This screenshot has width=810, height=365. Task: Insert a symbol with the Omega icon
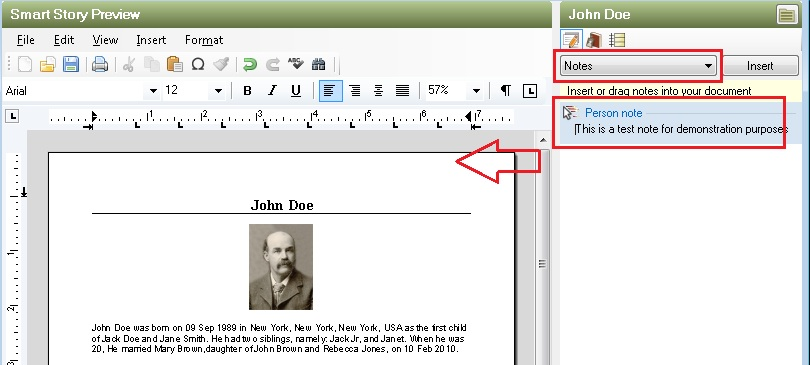click(198, 65)
